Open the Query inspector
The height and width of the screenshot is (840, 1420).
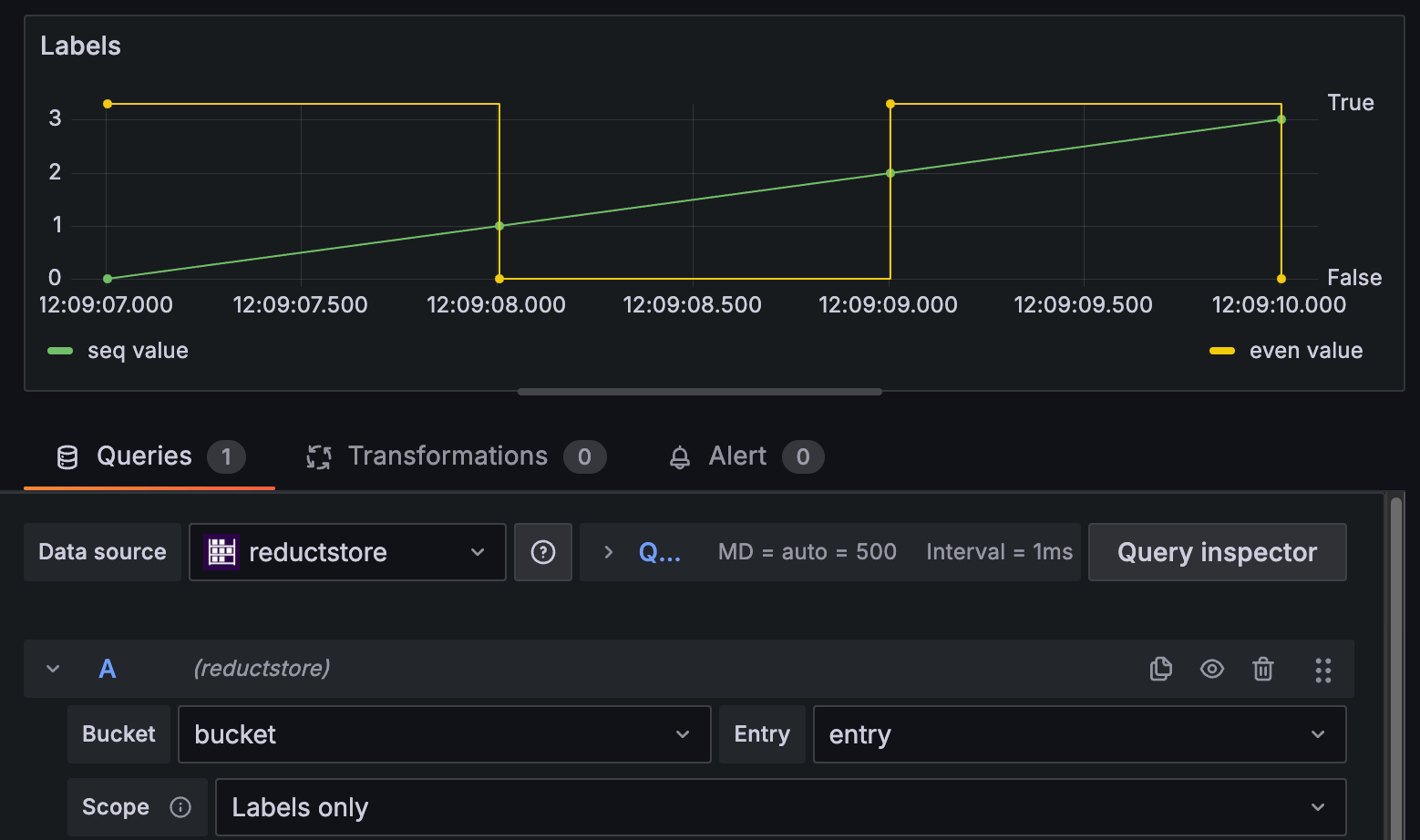pyautogui.click(x=1217, y=552)
